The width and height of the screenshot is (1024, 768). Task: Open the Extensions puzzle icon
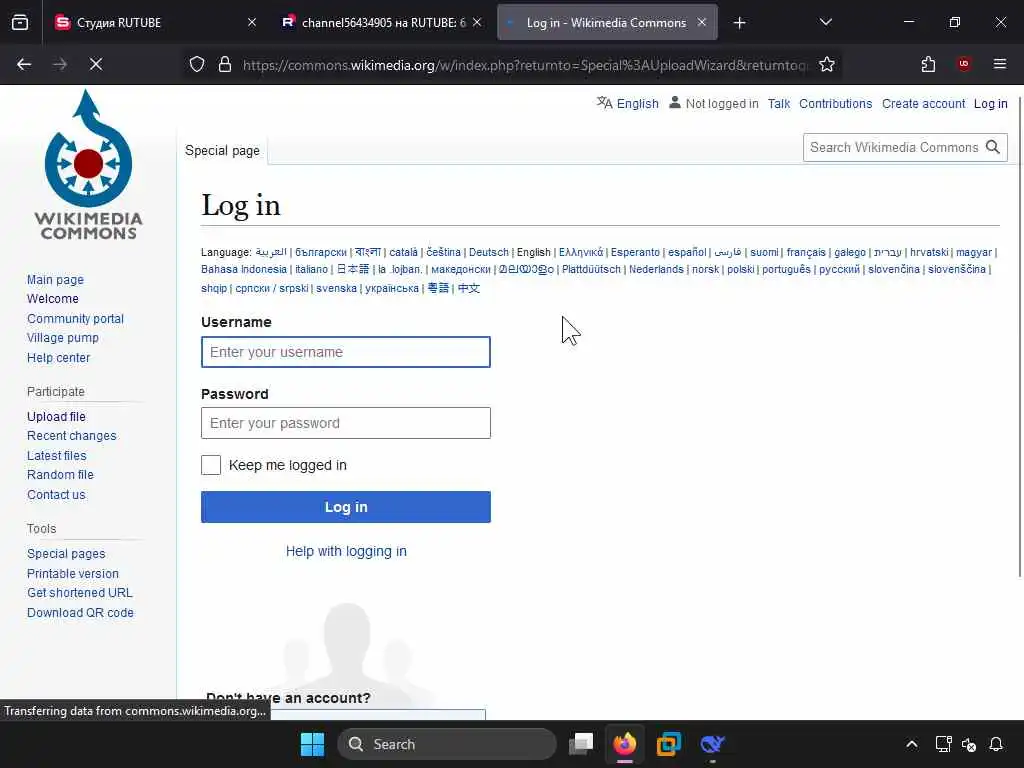tap(928, 64)
